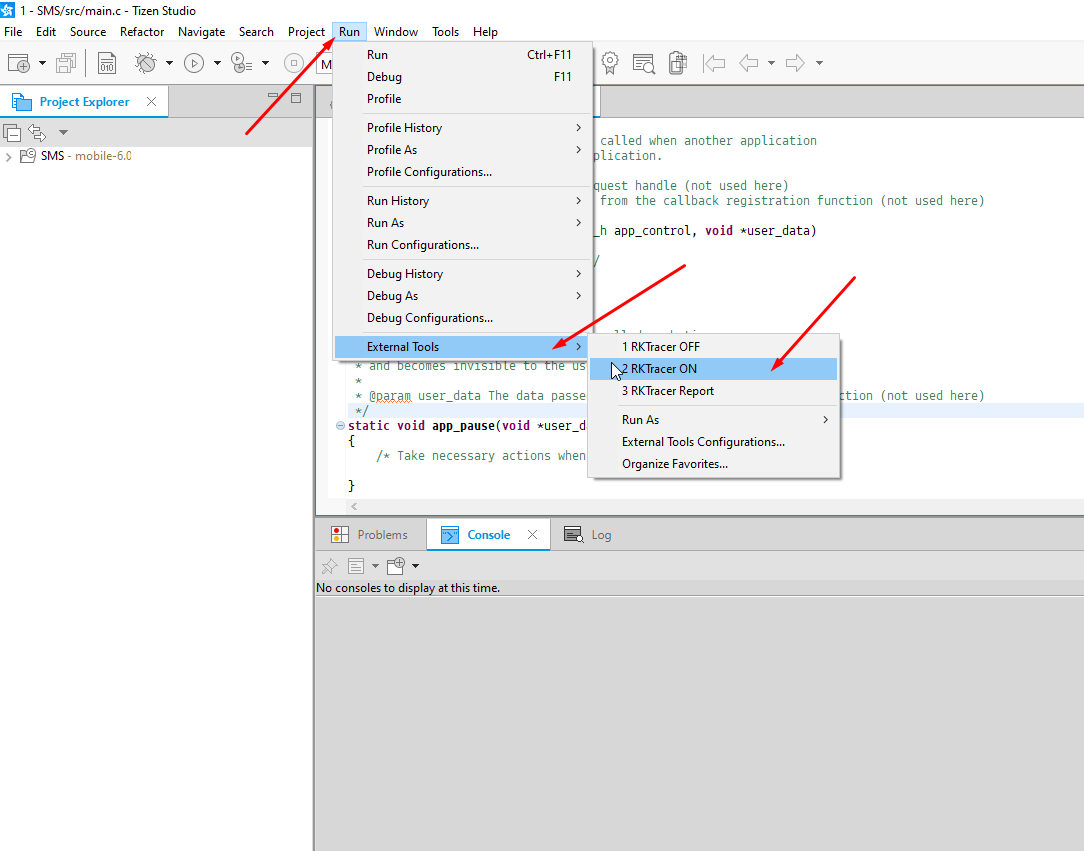Expand the SMS project tree node
The height and width of the screenshot is (851, 1084).
pos(8,157)
